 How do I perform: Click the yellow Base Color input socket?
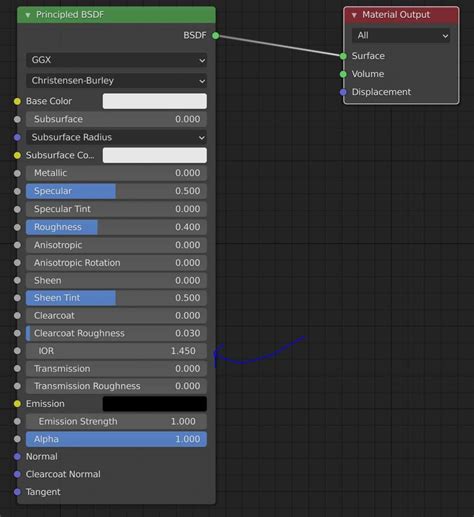tap(17, 101)
